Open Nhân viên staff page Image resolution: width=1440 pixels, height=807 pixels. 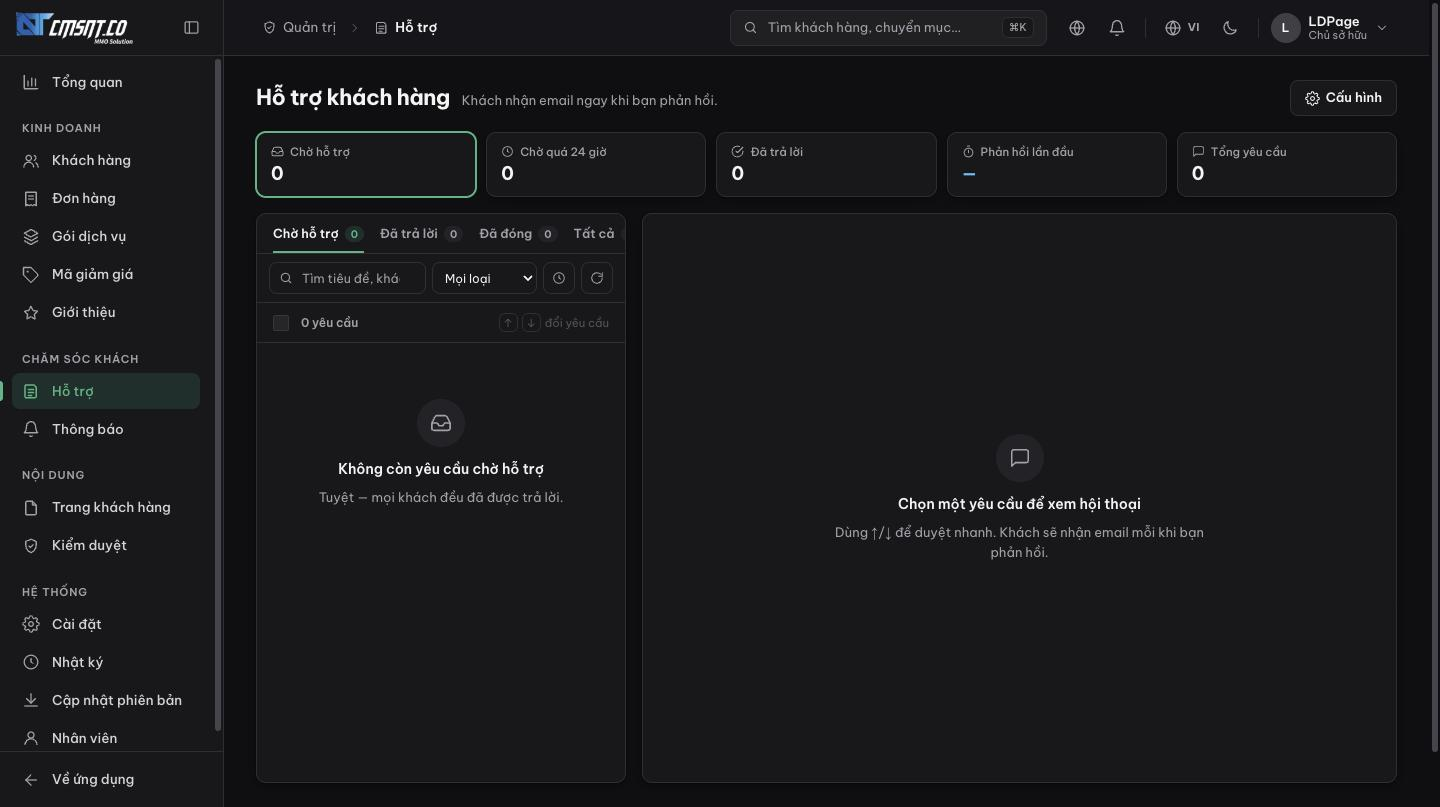[106, 738]
